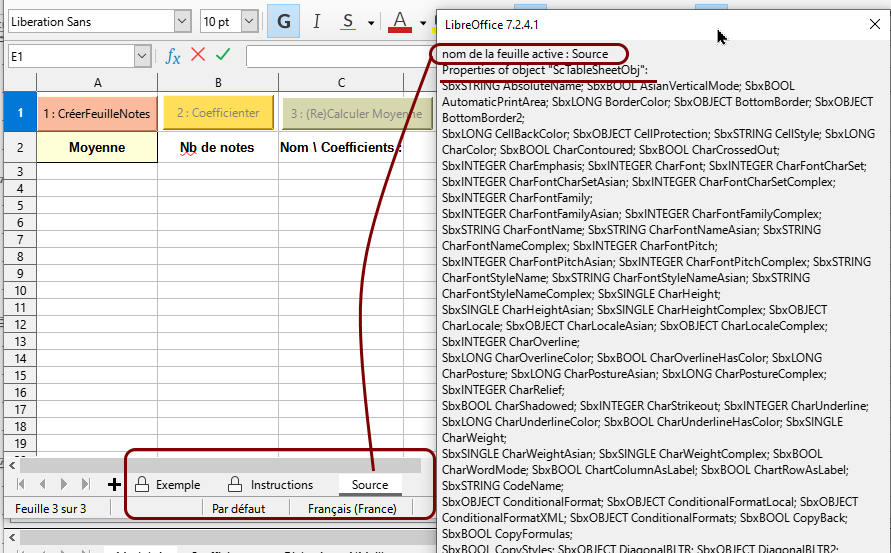Add a new sheet with plus icon
The width and height of the screenshot is (891, 553).
click(114, 485)
